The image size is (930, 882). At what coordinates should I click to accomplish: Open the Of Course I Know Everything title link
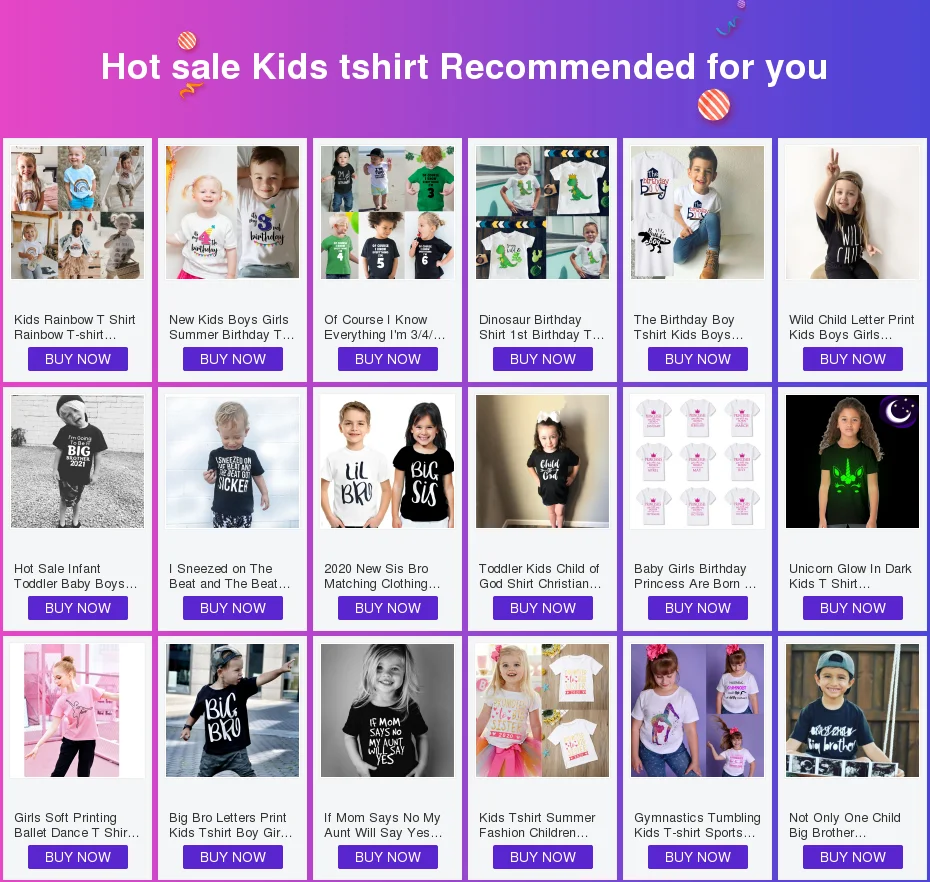click(384, 327)
